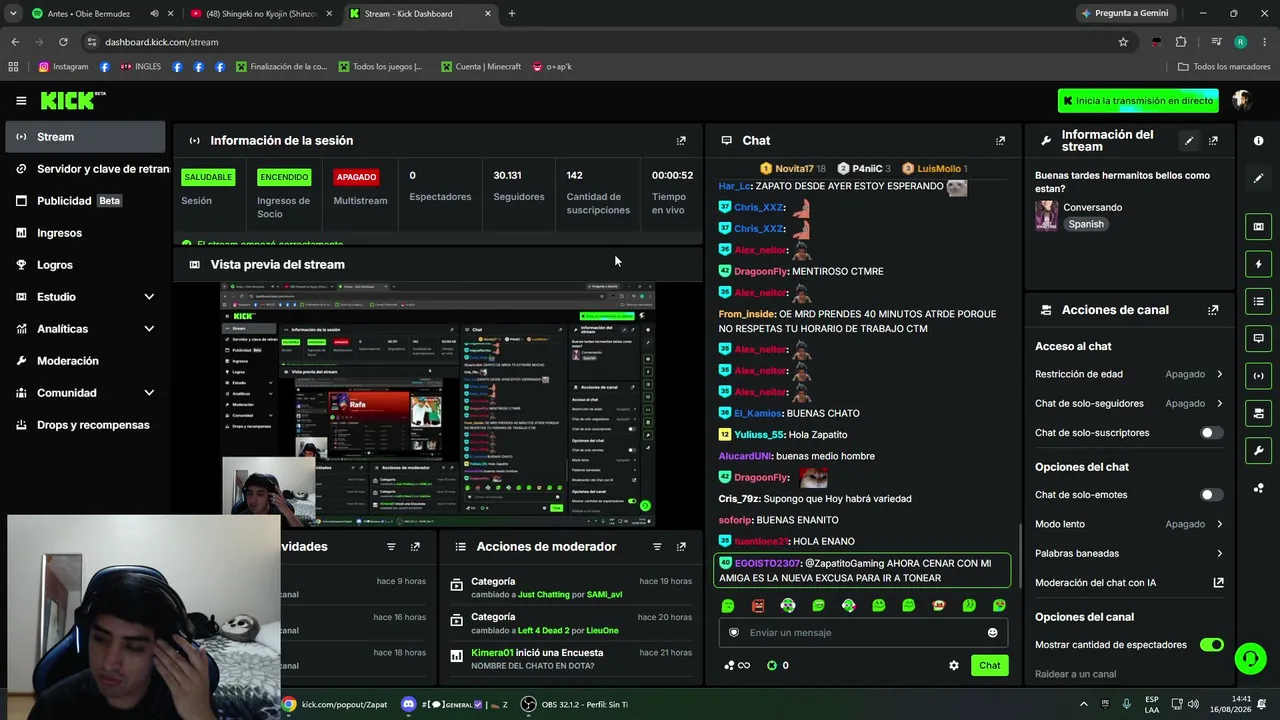Reload the page with the refresh button
Screen dimensions: 1280x720
click(x=63, y=42)
